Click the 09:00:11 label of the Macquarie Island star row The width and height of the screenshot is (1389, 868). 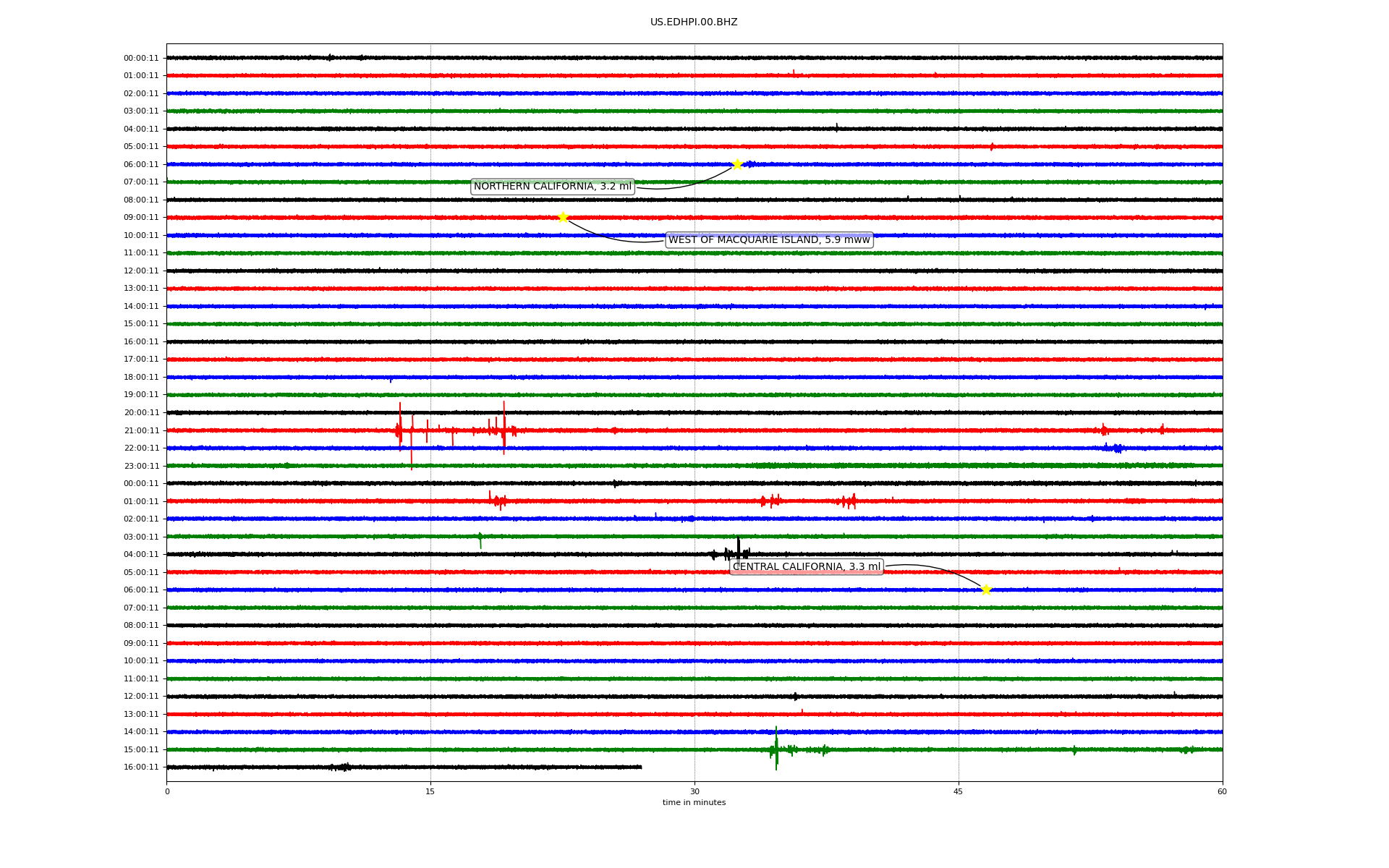click(141, 218)
